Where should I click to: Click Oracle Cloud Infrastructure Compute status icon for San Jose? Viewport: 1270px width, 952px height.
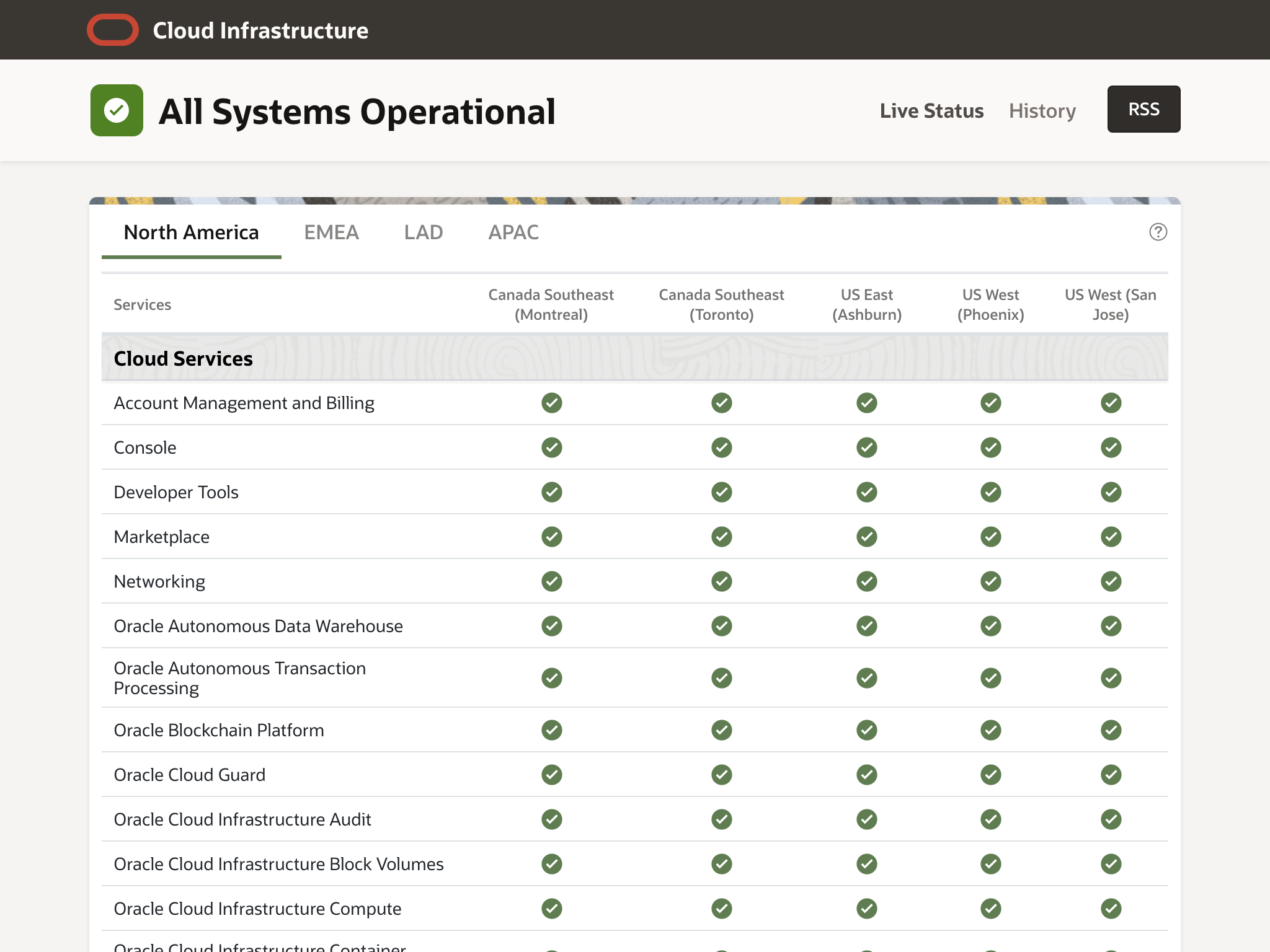pyautogui.click(x=1111, y=908)
